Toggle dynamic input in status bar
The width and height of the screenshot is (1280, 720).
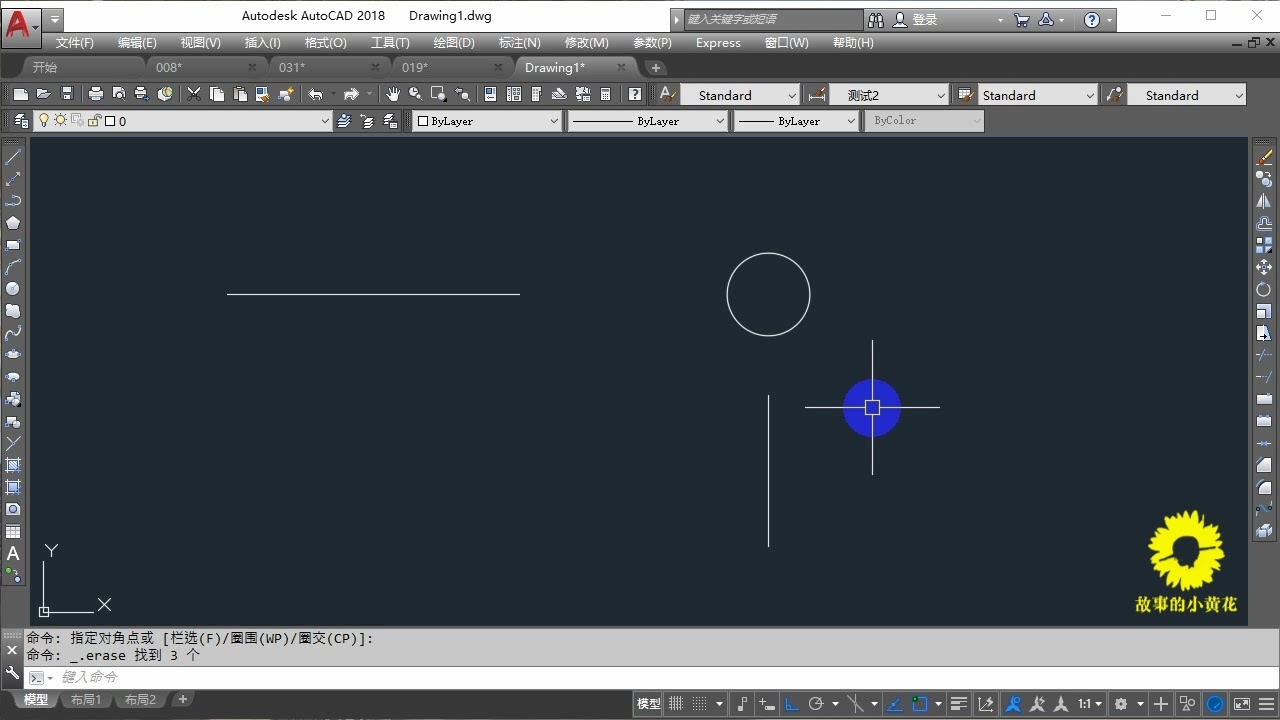click(x=767, y=704)
